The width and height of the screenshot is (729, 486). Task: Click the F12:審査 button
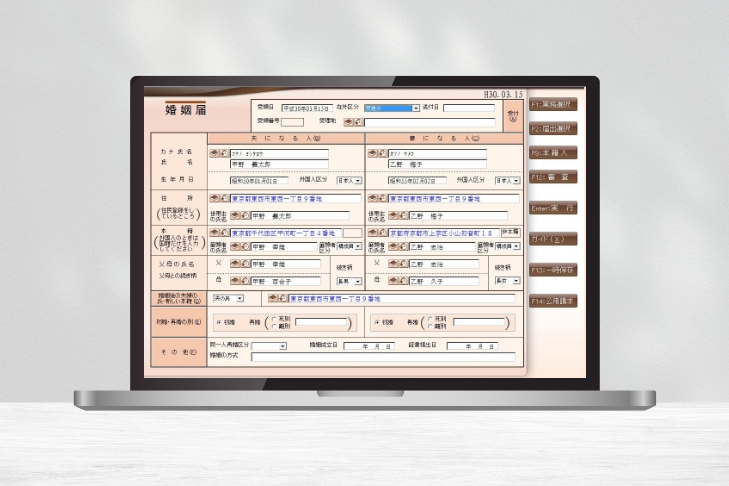[553, 177]
